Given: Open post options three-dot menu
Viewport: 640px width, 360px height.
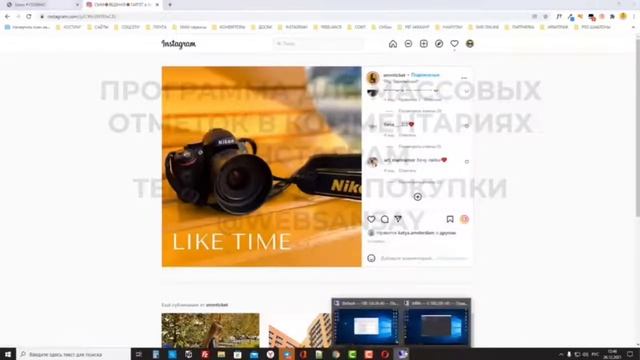Looking at the screenshot, I should pos(464,78).
